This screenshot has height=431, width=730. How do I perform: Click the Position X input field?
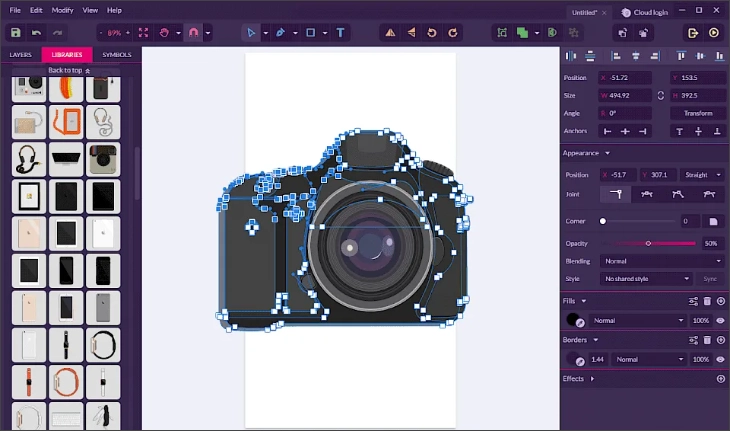point(625,78)
